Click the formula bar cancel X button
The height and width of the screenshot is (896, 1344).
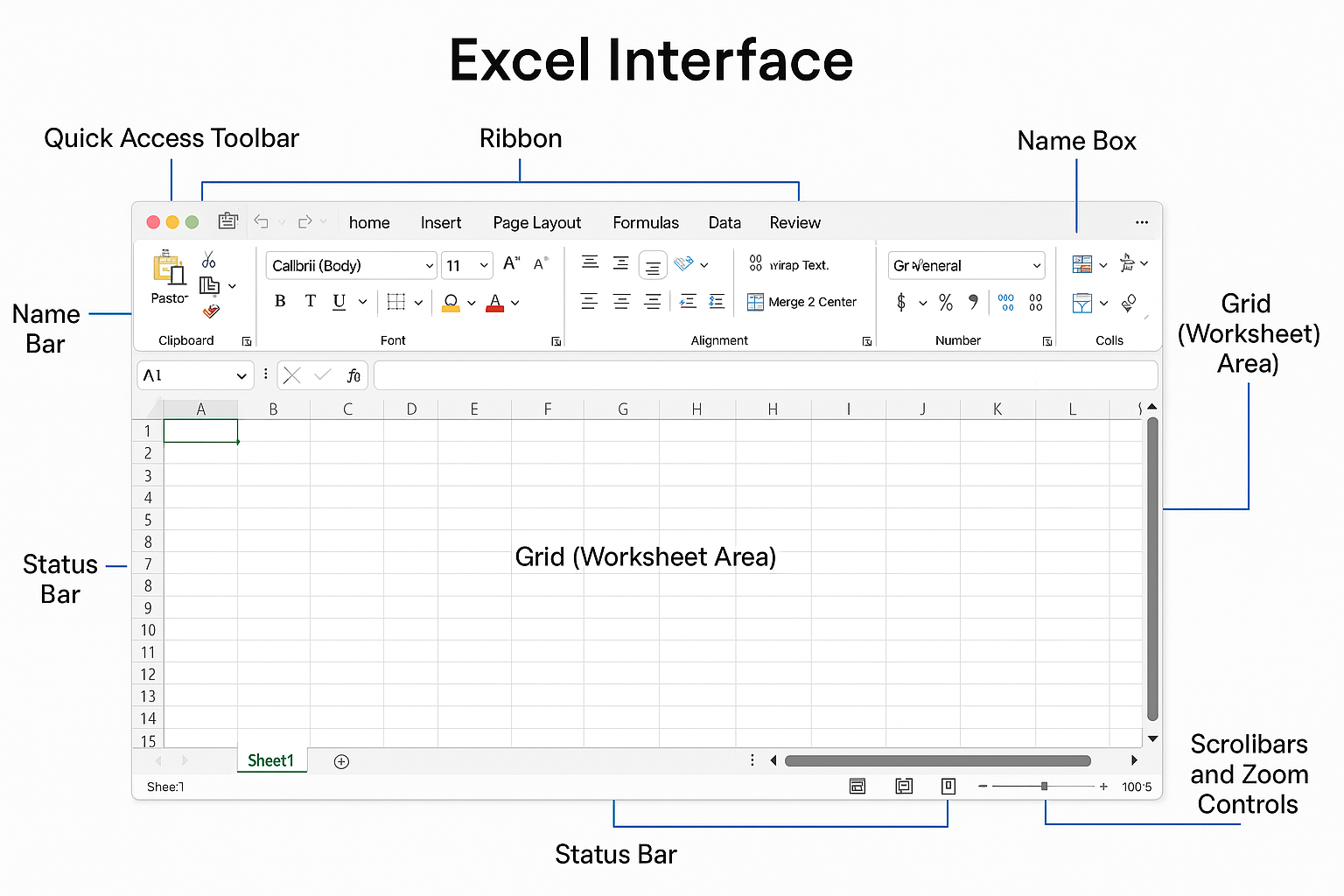point(292,375)
